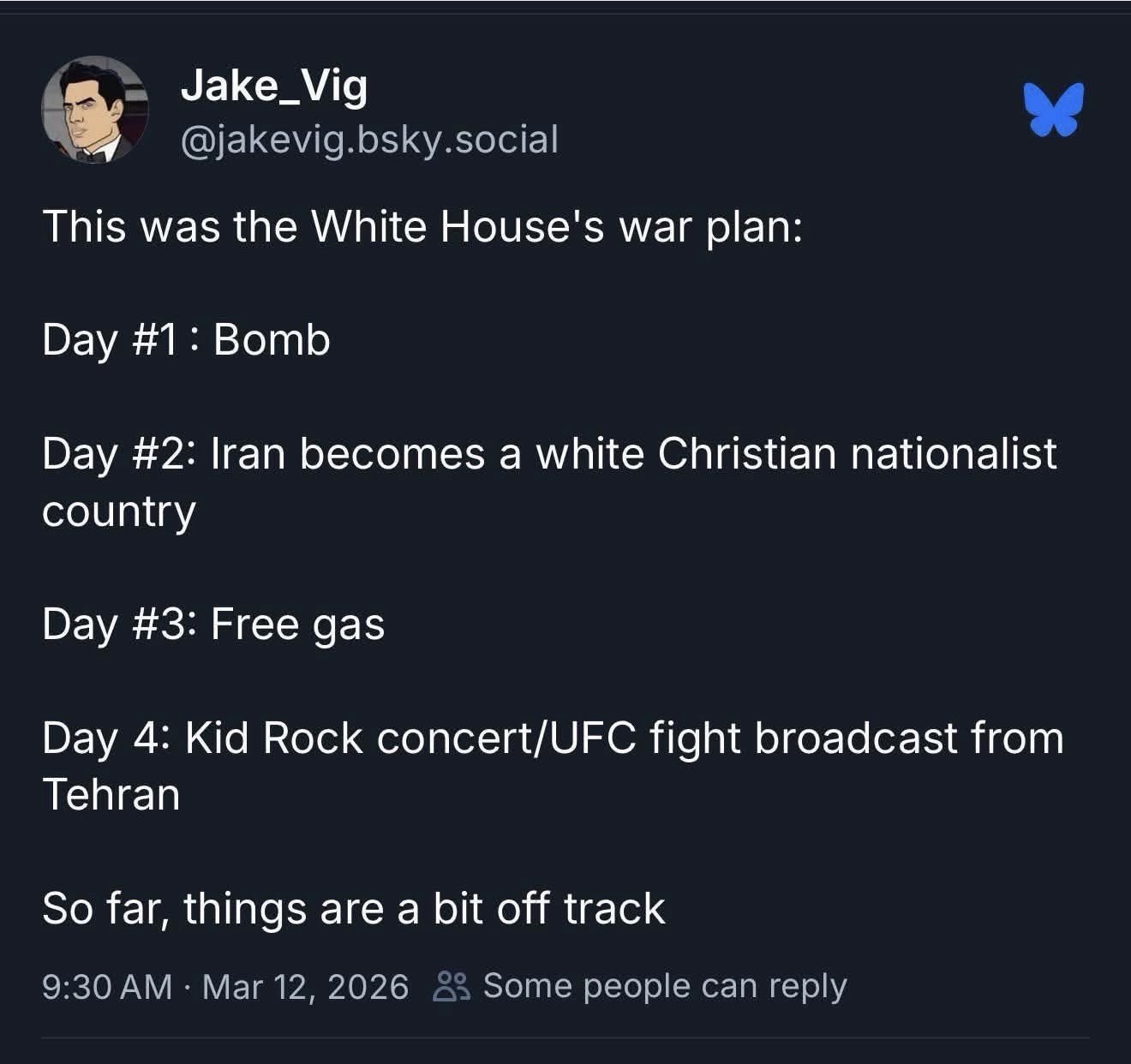The width and height of the screenshot is (1131, 1064).
Task: Click the "Day #3: Free gas" line
Action: [x=213, y=624]
